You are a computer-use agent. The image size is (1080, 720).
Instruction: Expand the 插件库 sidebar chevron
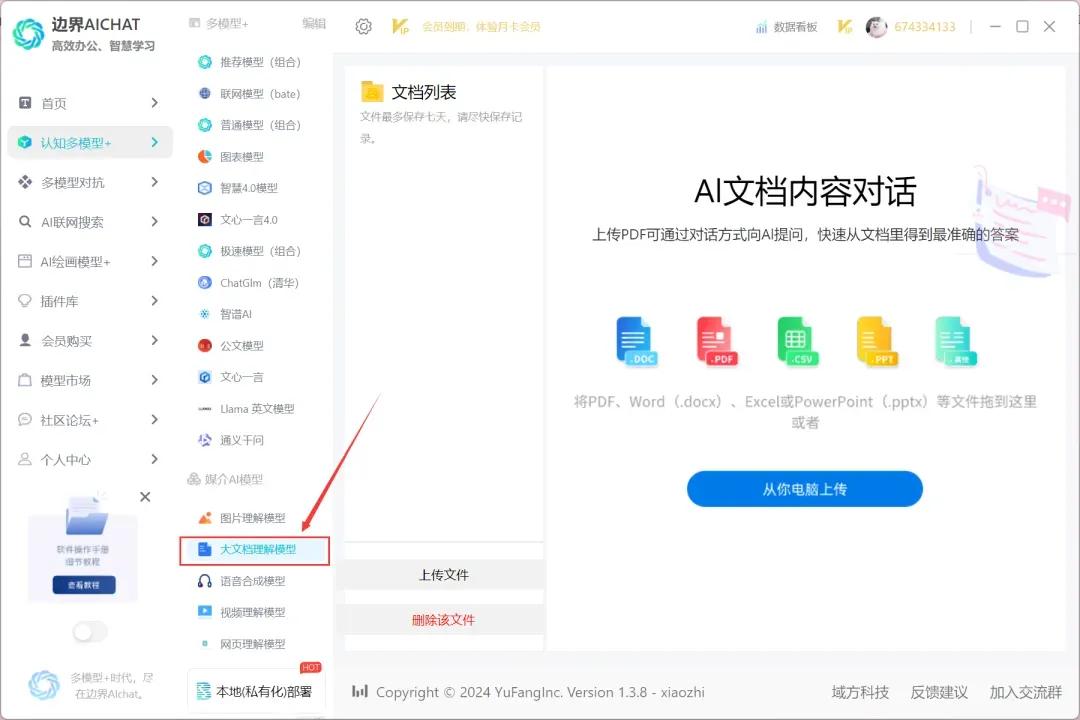click(x=154, y=301)
